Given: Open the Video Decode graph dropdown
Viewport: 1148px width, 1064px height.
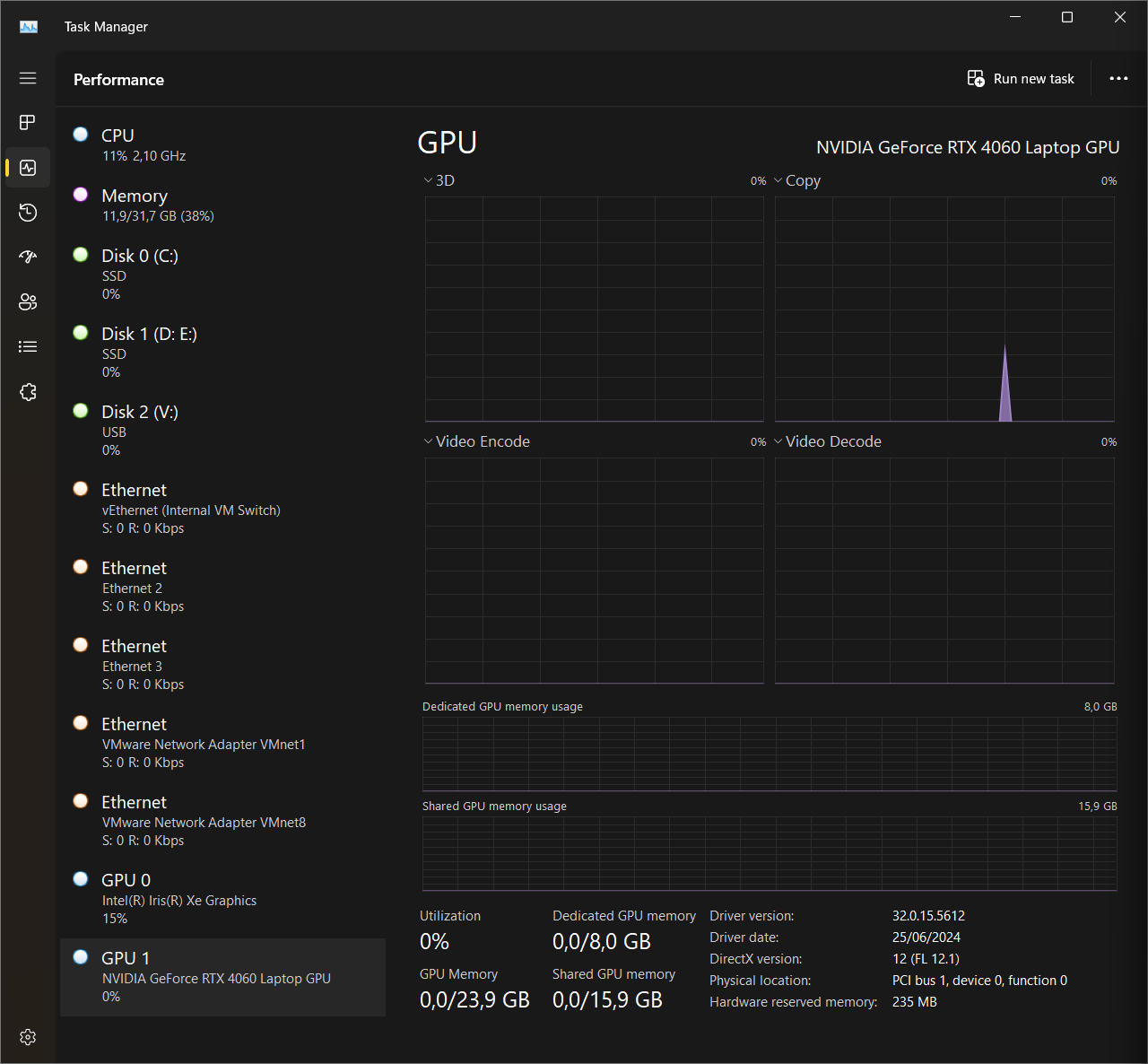Looking at the screenshot, I should point(828,441).
